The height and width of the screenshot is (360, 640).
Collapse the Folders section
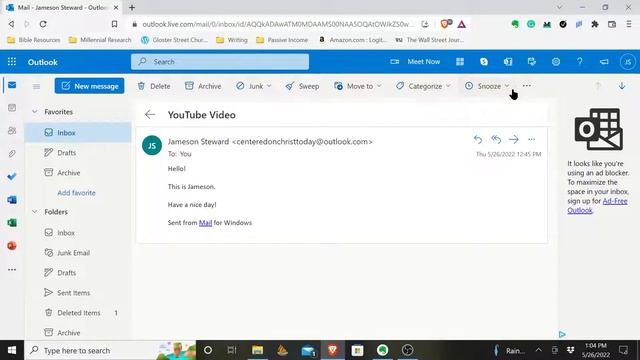[35, 211]
